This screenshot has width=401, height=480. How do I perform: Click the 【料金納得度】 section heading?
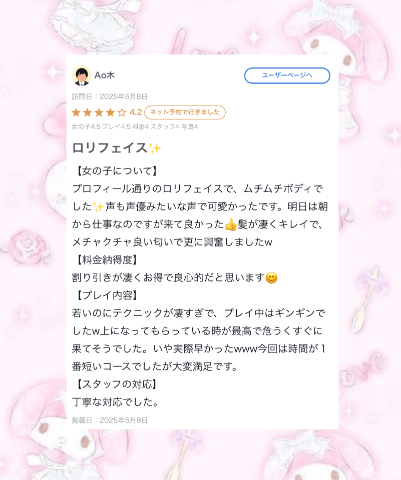point(106,260)
